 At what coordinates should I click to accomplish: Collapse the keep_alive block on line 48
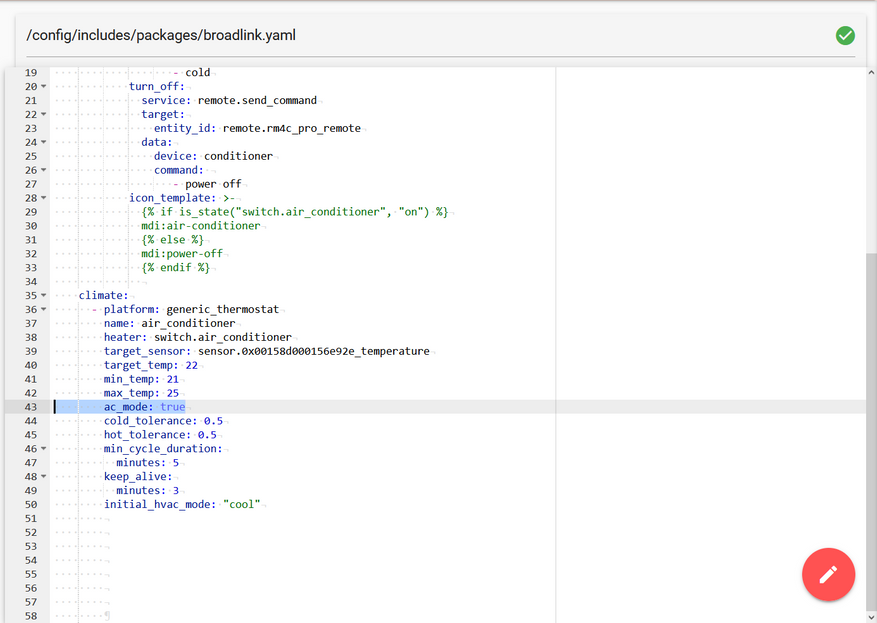pyautogui.click(x=44, y=476)
